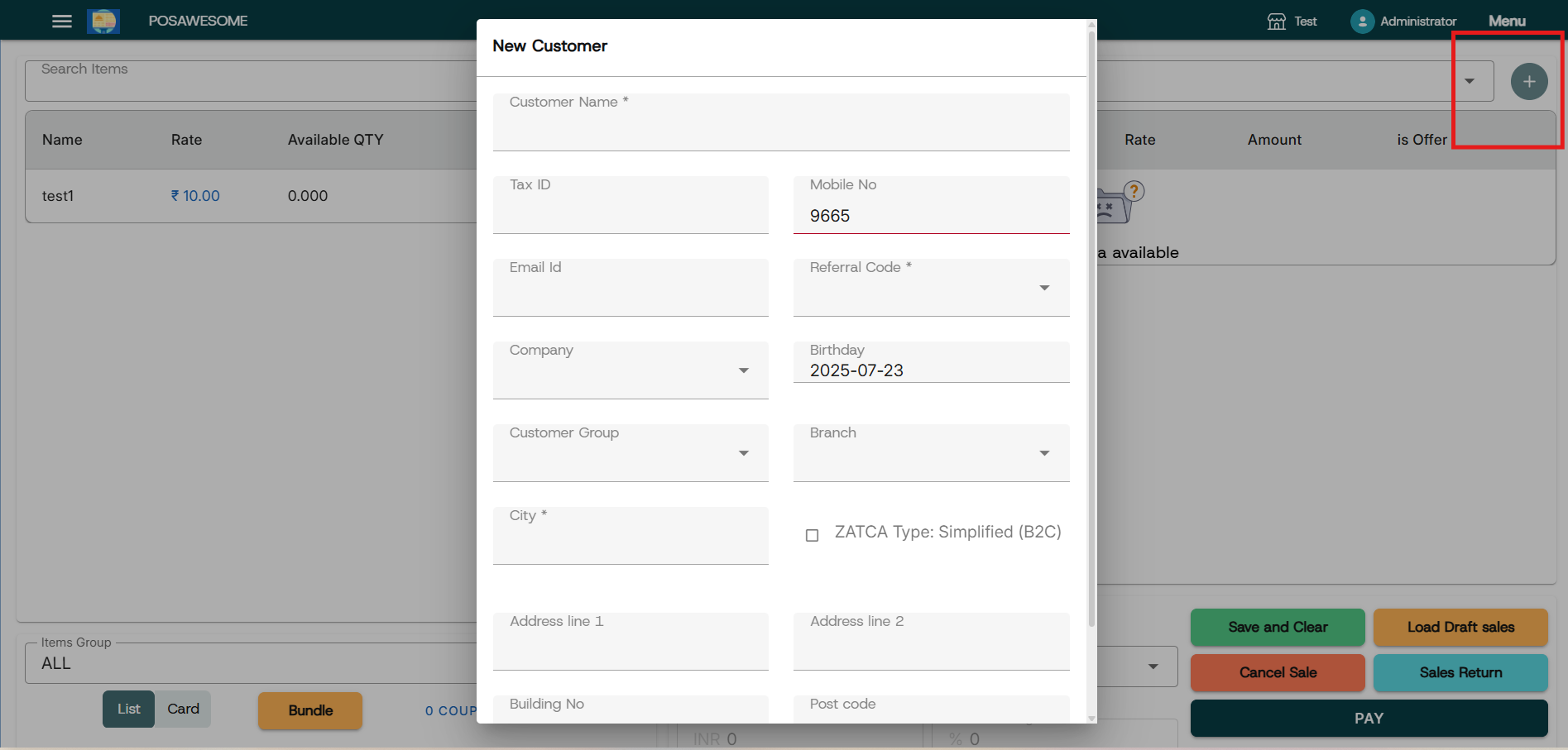
Task: Click the 0 COUPONS link
Action: (451, 710)
